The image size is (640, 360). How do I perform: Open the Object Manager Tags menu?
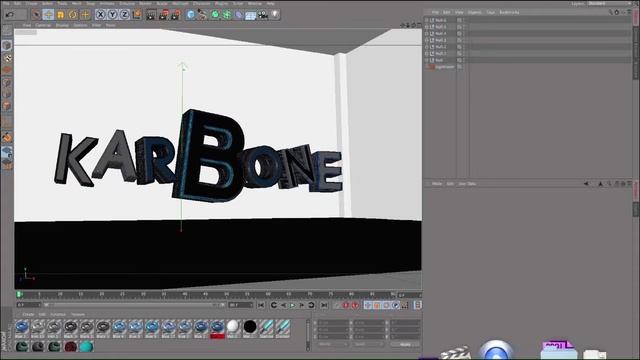pyautogui.click(x=491, y=12)
